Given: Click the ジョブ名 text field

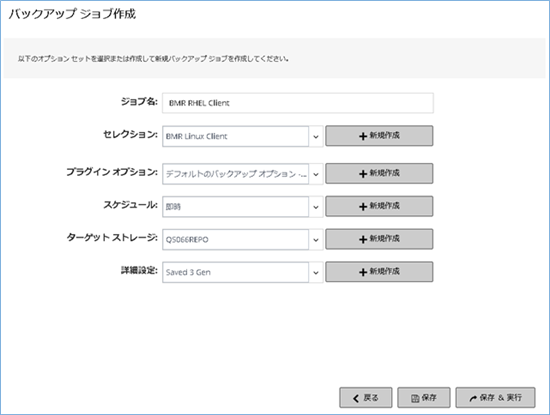Looking at the screenshot, I should click(298, 103).
